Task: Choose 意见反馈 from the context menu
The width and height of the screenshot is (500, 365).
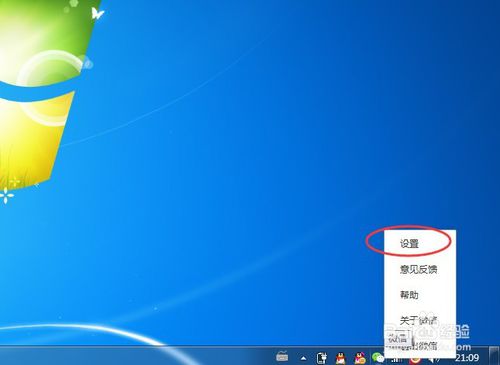Action: (x=420, y=269)
